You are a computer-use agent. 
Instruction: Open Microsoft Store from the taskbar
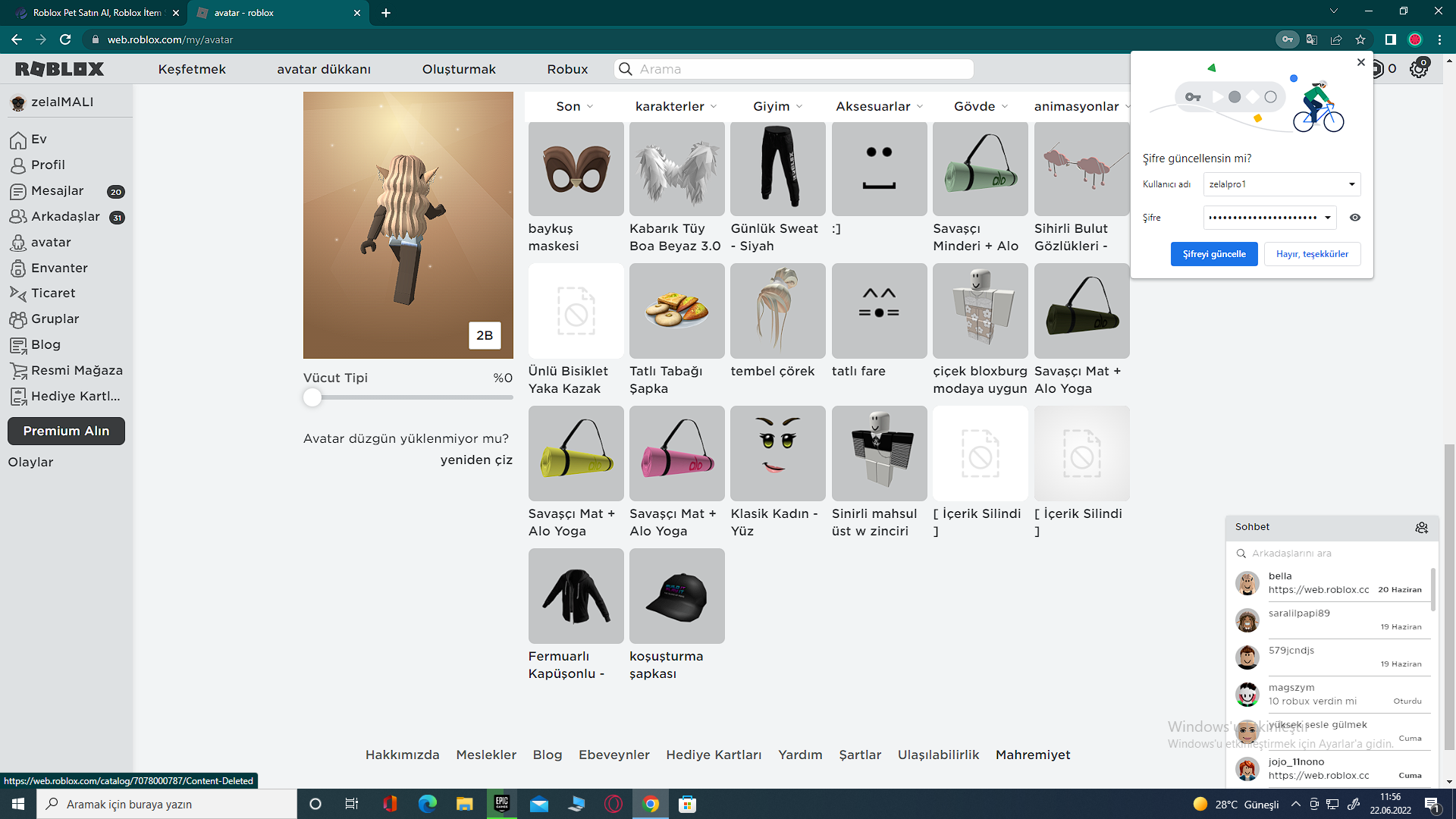point(688,804)
